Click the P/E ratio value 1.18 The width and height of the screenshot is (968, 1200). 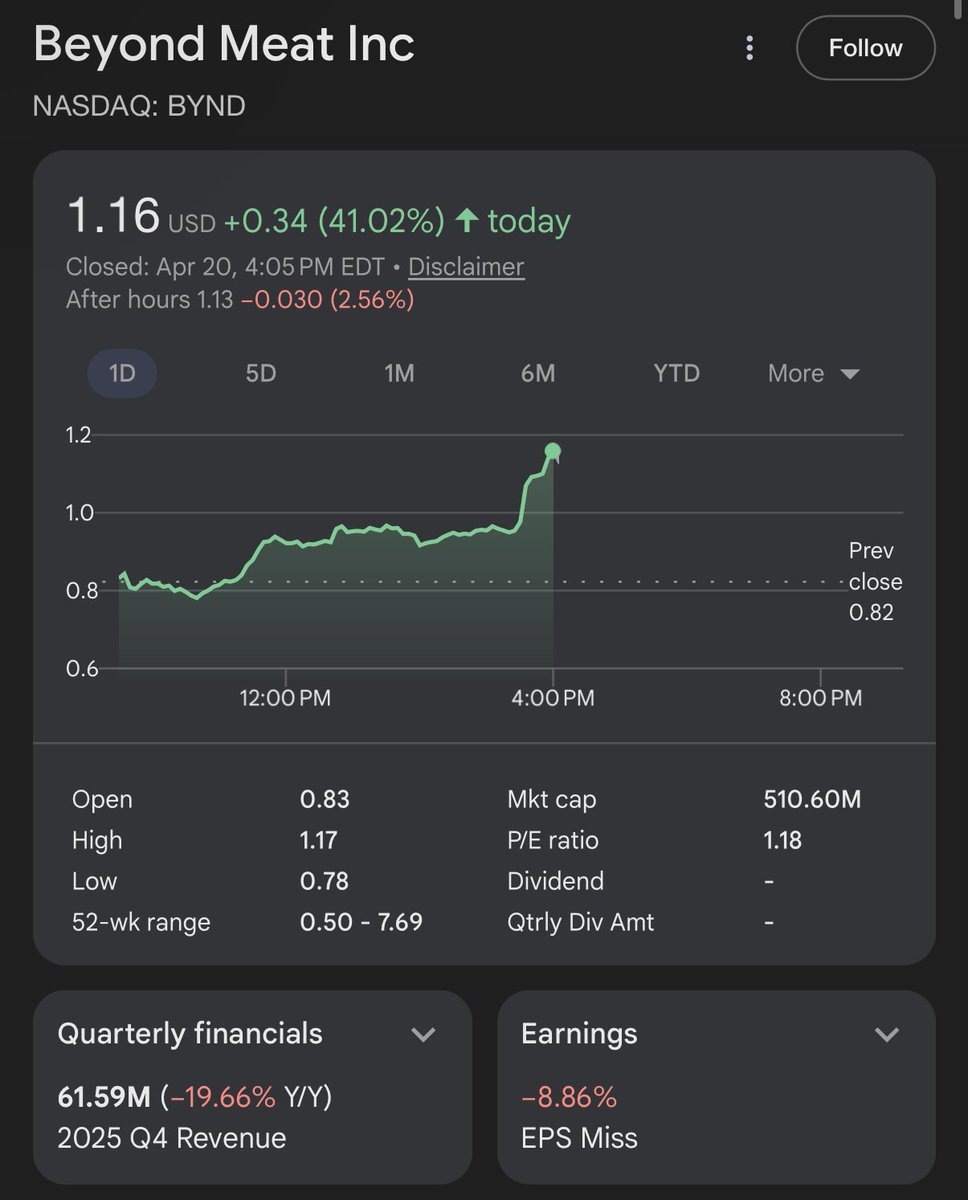click(782, 840)
